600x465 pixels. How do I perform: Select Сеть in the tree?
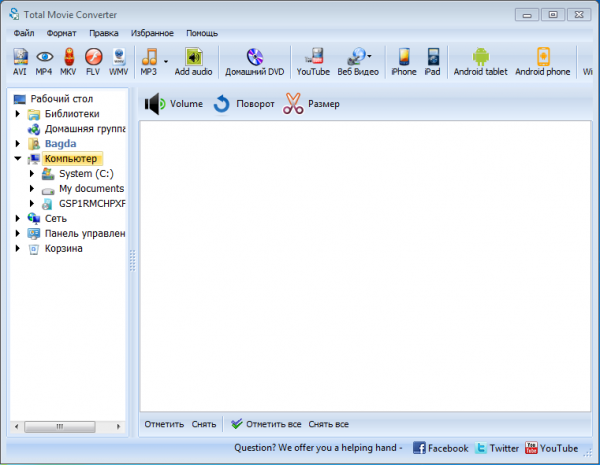click(56, 218)
